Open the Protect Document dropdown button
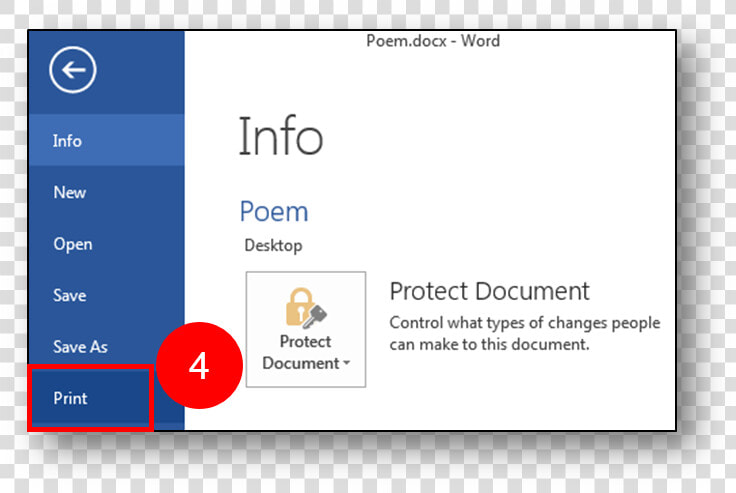The width and height of the screenshot is (736, 493). click(x=306, y=329)
